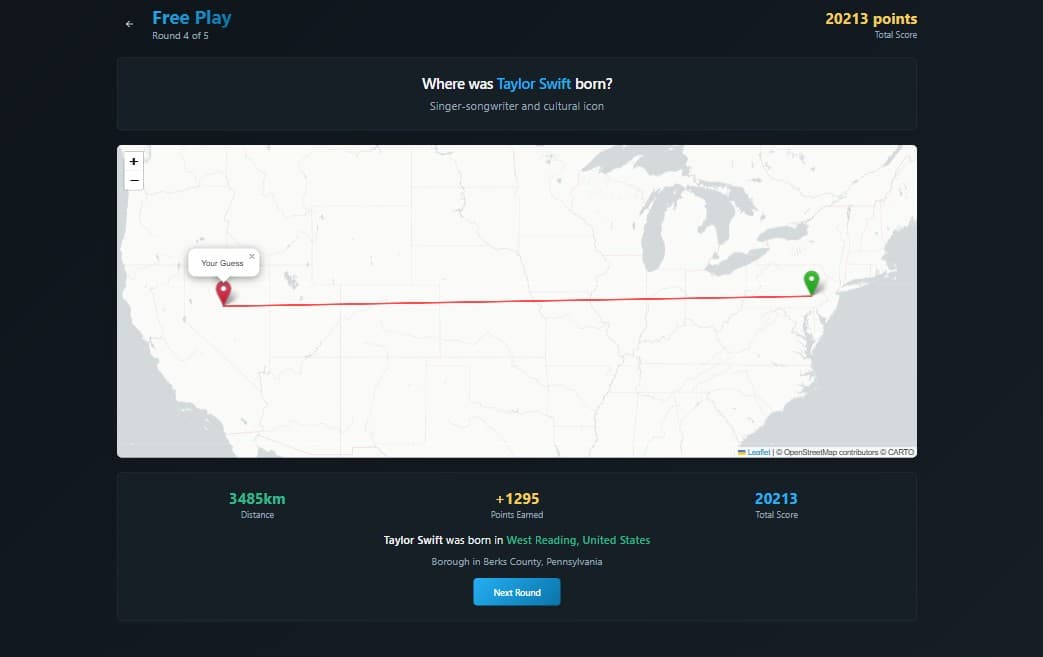Click the Leaflet flag icon in attribution
Screen dimensions: 1043x657
(744, 451)
